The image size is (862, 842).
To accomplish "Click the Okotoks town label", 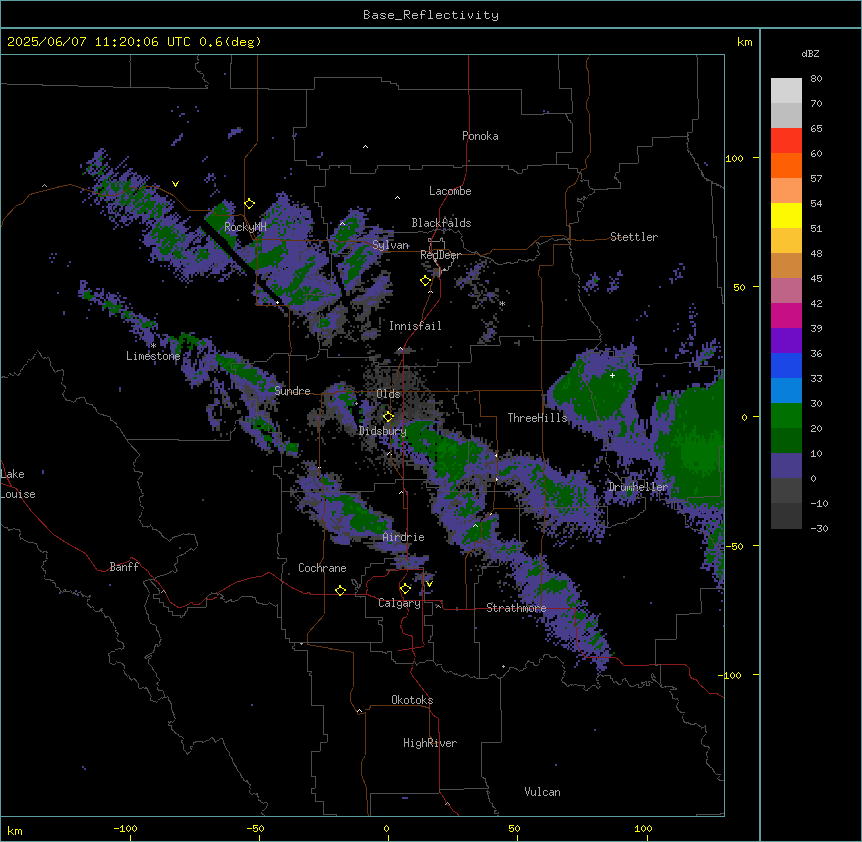I will (412, 700).
